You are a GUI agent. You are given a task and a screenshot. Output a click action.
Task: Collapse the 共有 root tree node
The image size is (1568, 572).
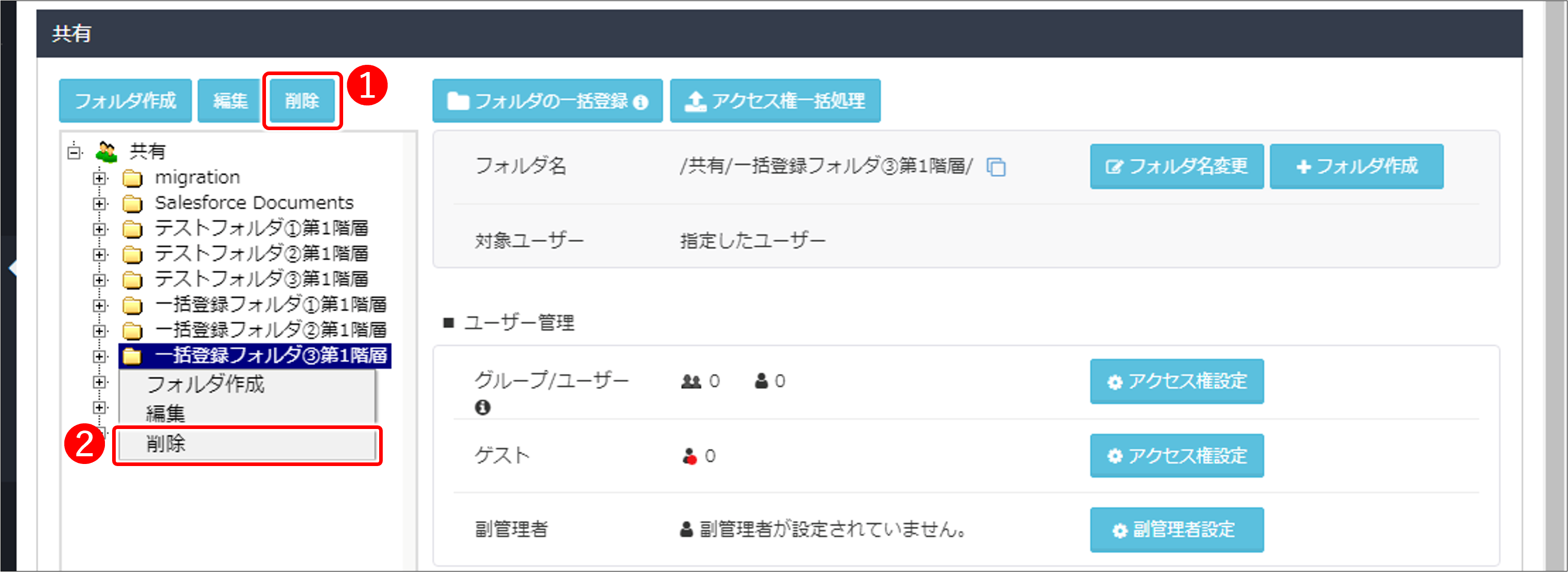pos(74,152)
